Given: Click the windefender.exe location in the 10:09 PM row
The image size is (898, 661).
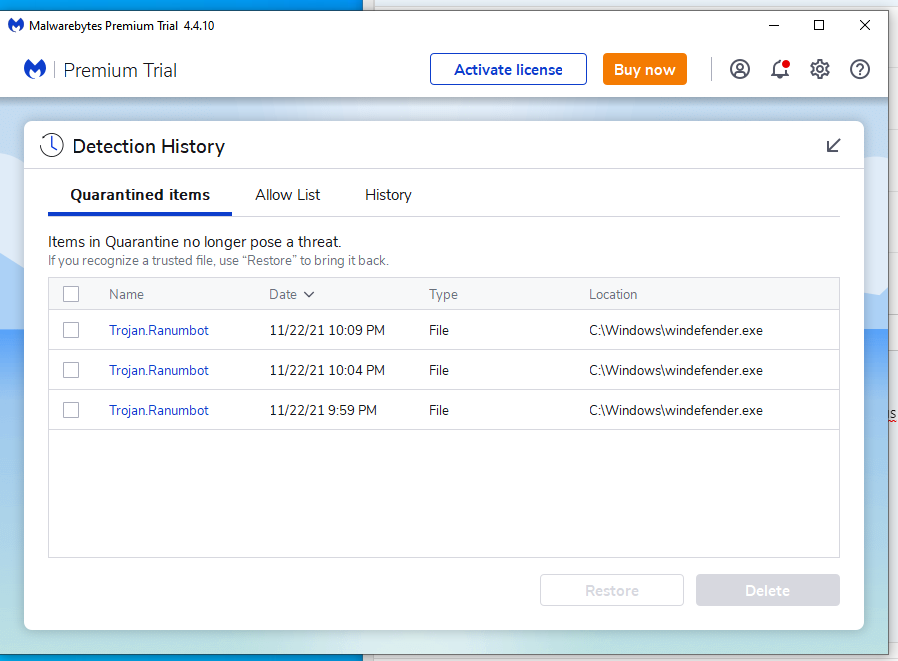Looking at the screenshot, I should pyautogui.click(x=676, y=330).
